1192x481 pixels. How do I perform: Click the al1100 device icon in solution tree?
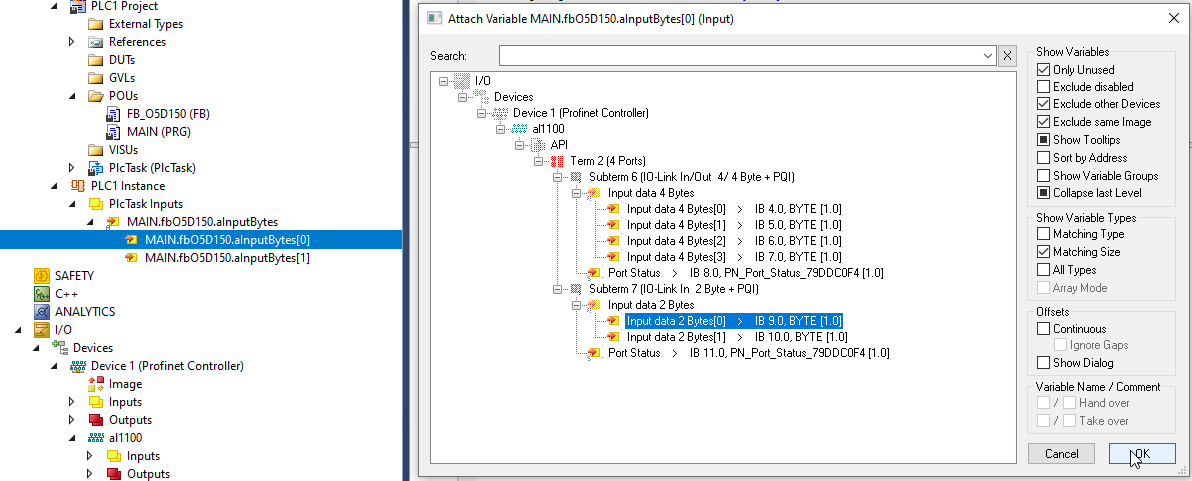tap(95, 438)
